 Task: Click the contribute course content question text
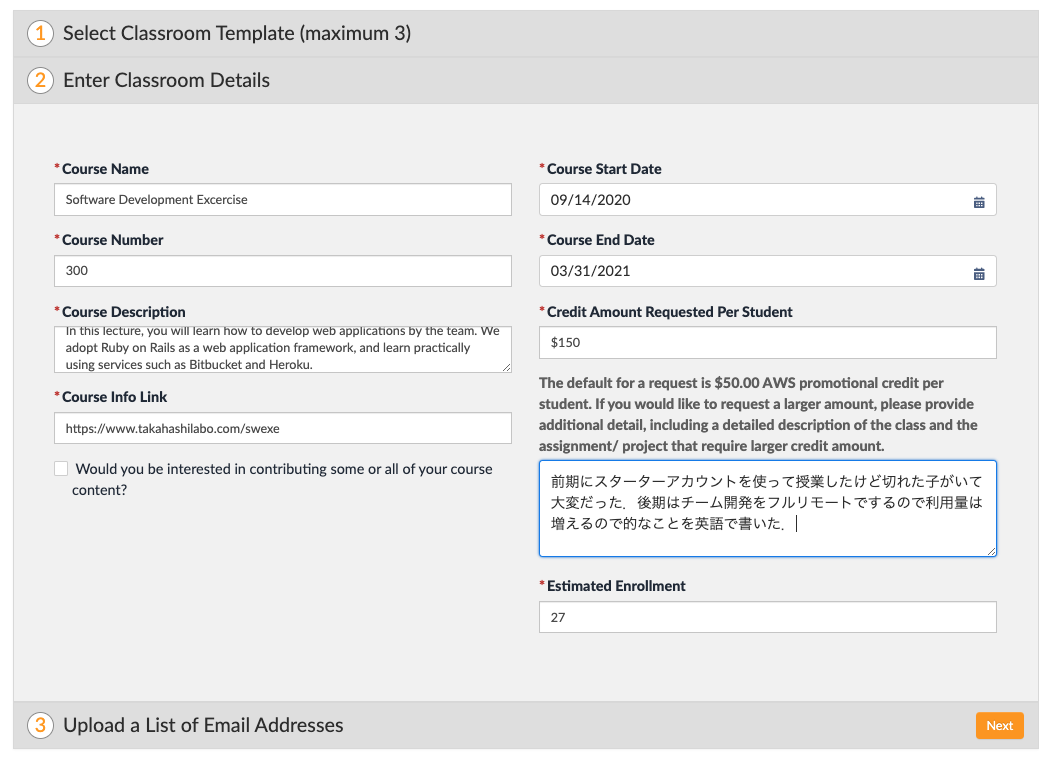[x=282, y=479]
